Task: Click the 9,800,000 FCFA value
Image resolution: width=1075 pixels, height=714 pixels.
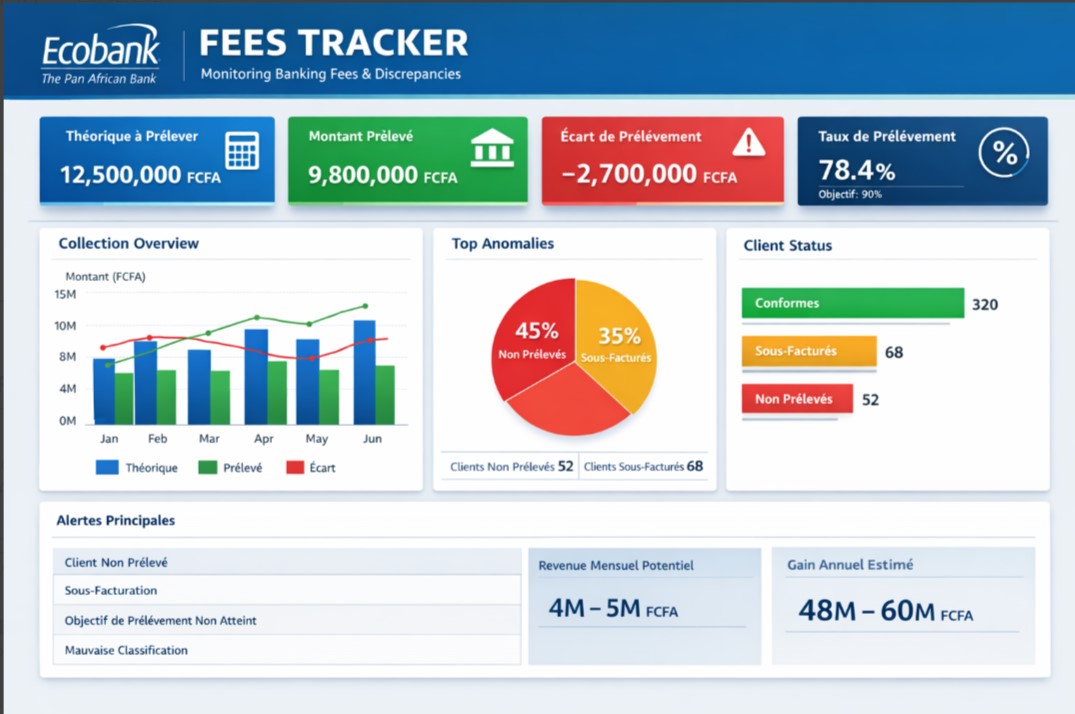Action: (x=383, y=176)
